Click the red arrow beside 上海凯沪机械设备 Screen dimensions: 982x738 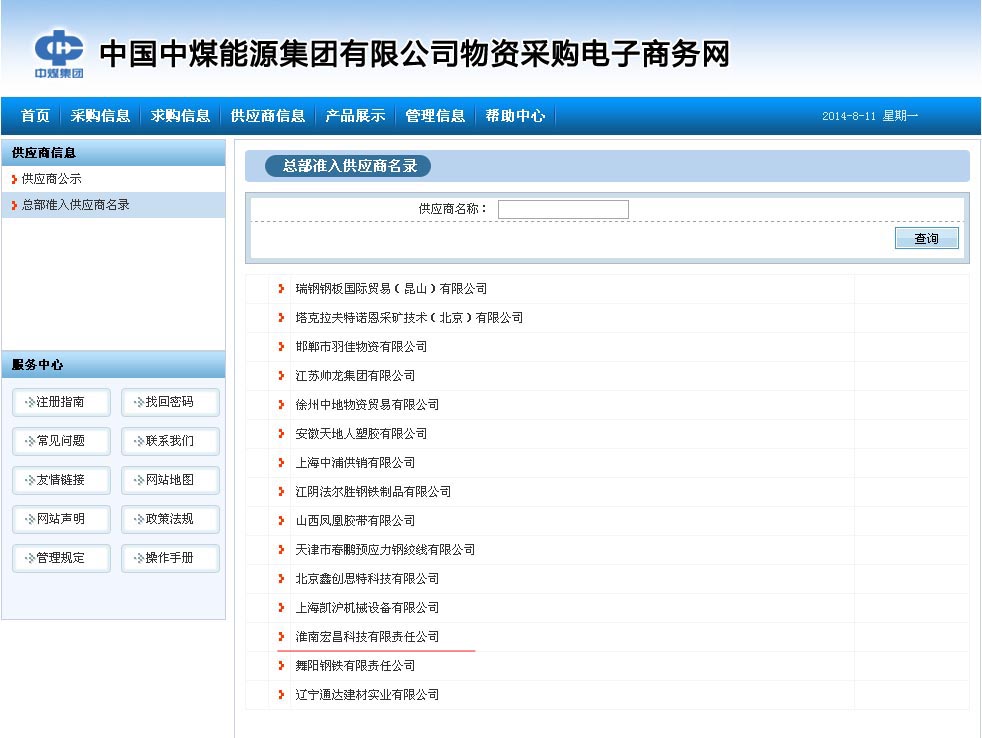click(x=281, y=608)
